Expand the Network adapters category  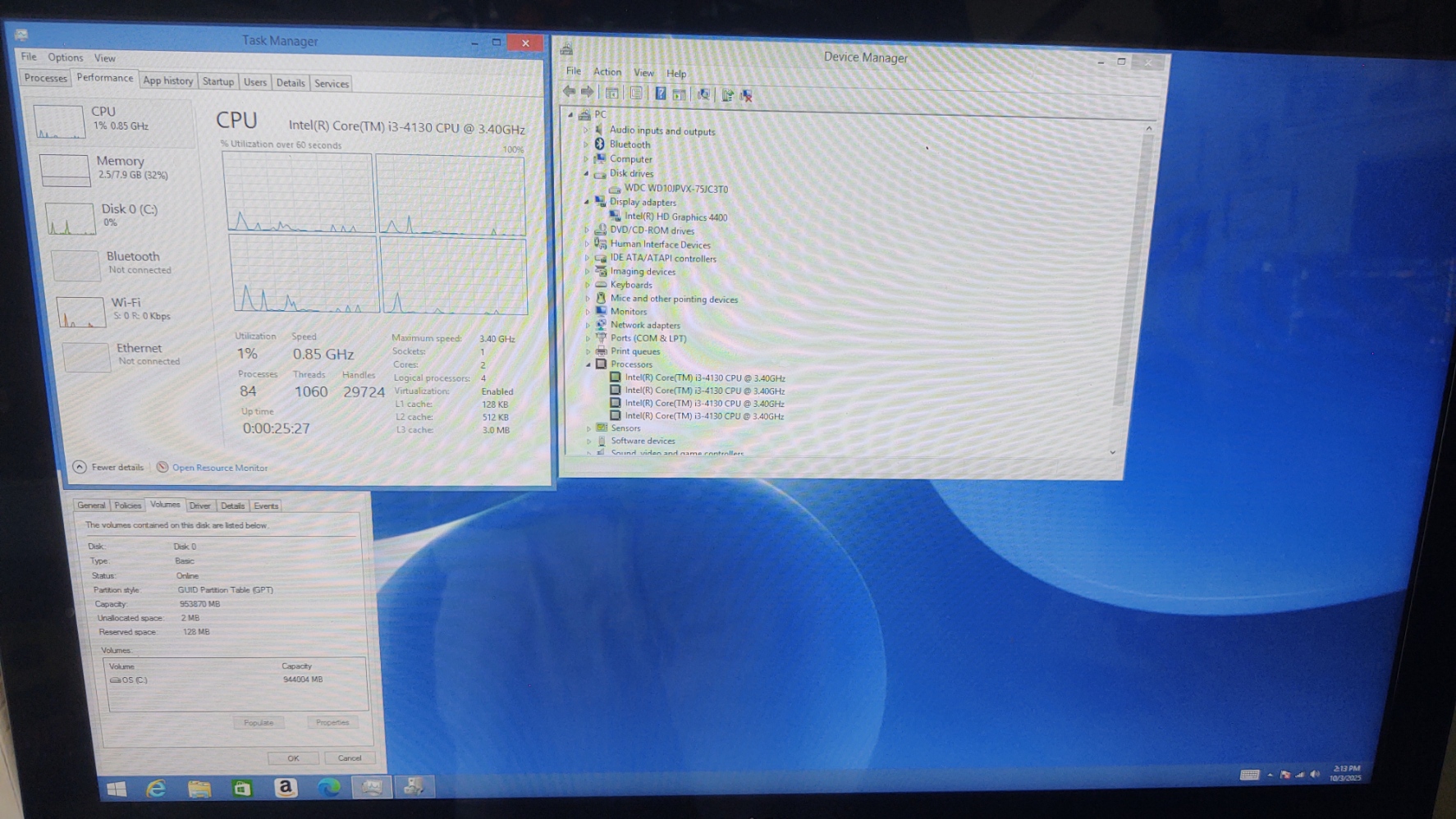pos(588,325)
